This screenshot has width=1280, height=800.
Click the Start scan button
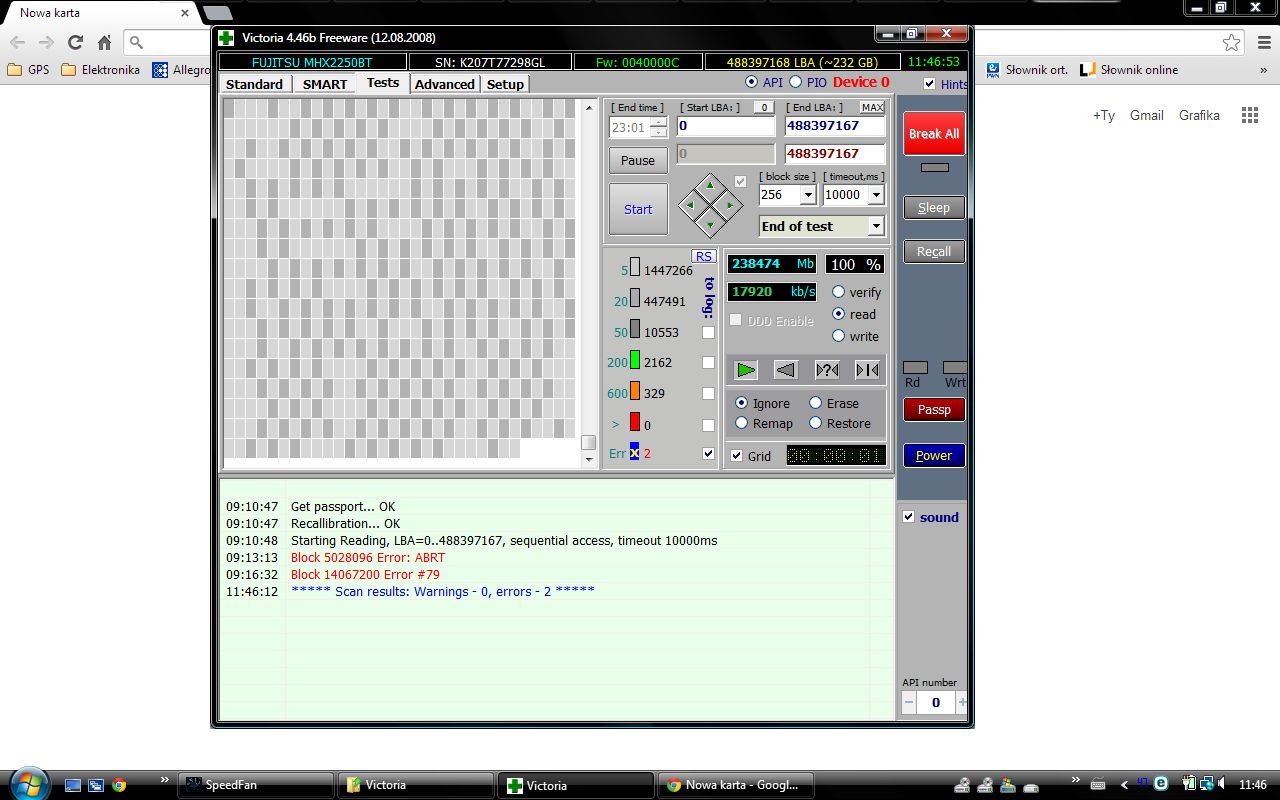[638, 209]
